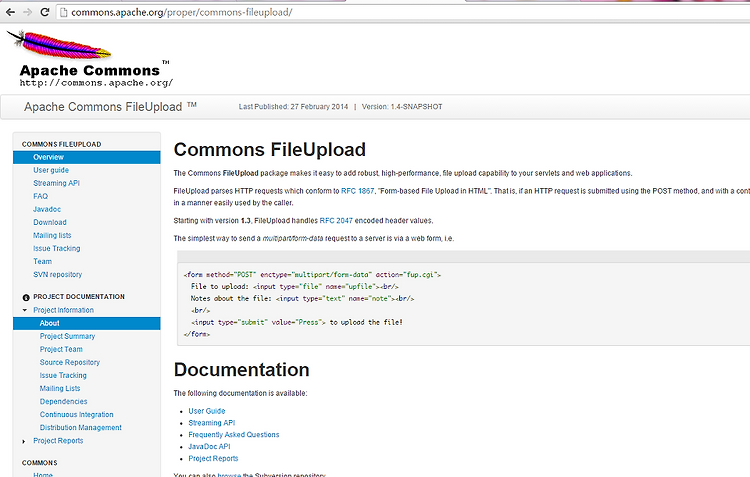Click the Project Documentation info icon

[26, 298]
